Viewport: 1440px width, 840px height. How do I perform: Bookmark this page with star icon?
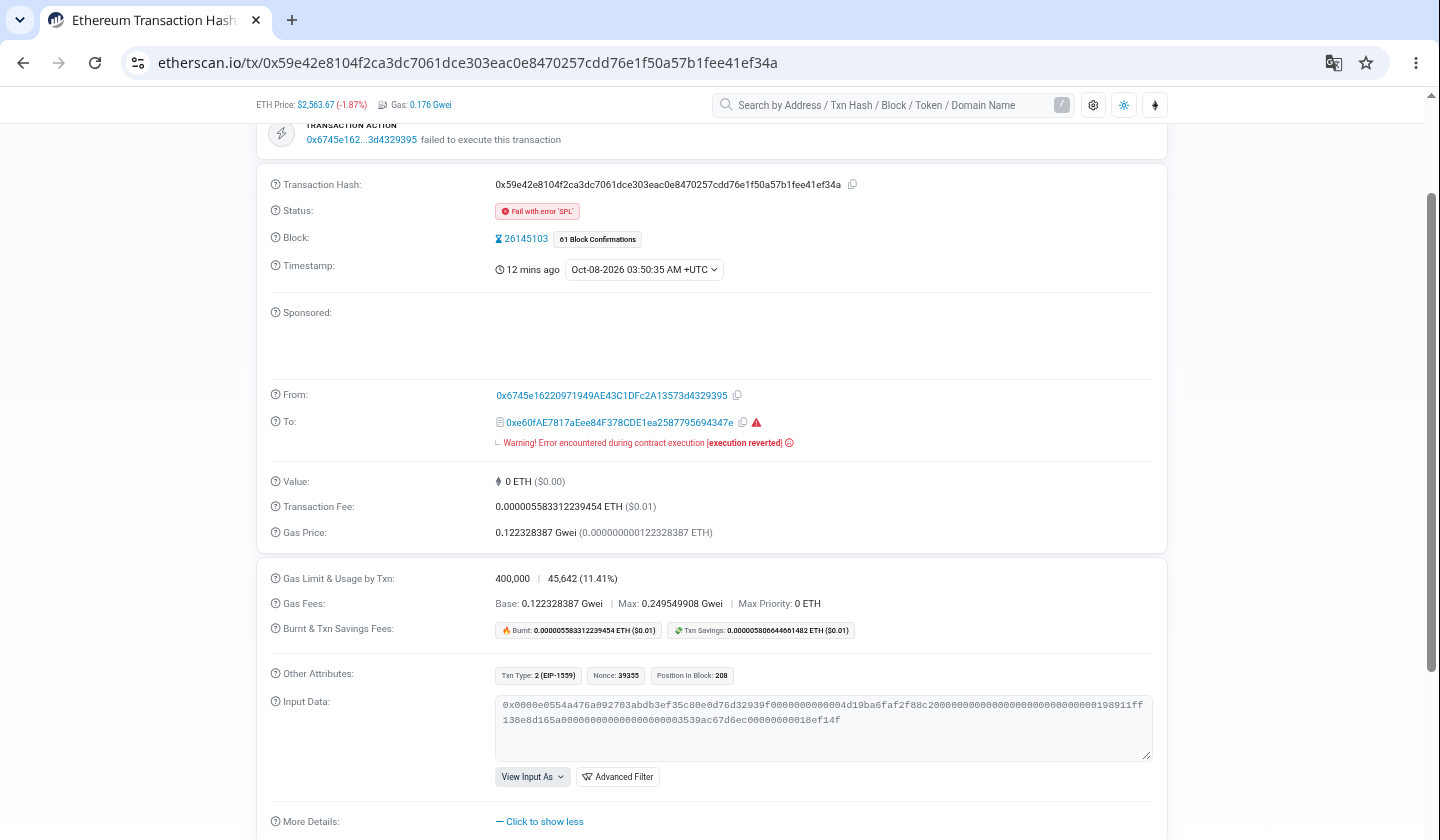[1366, 63]
